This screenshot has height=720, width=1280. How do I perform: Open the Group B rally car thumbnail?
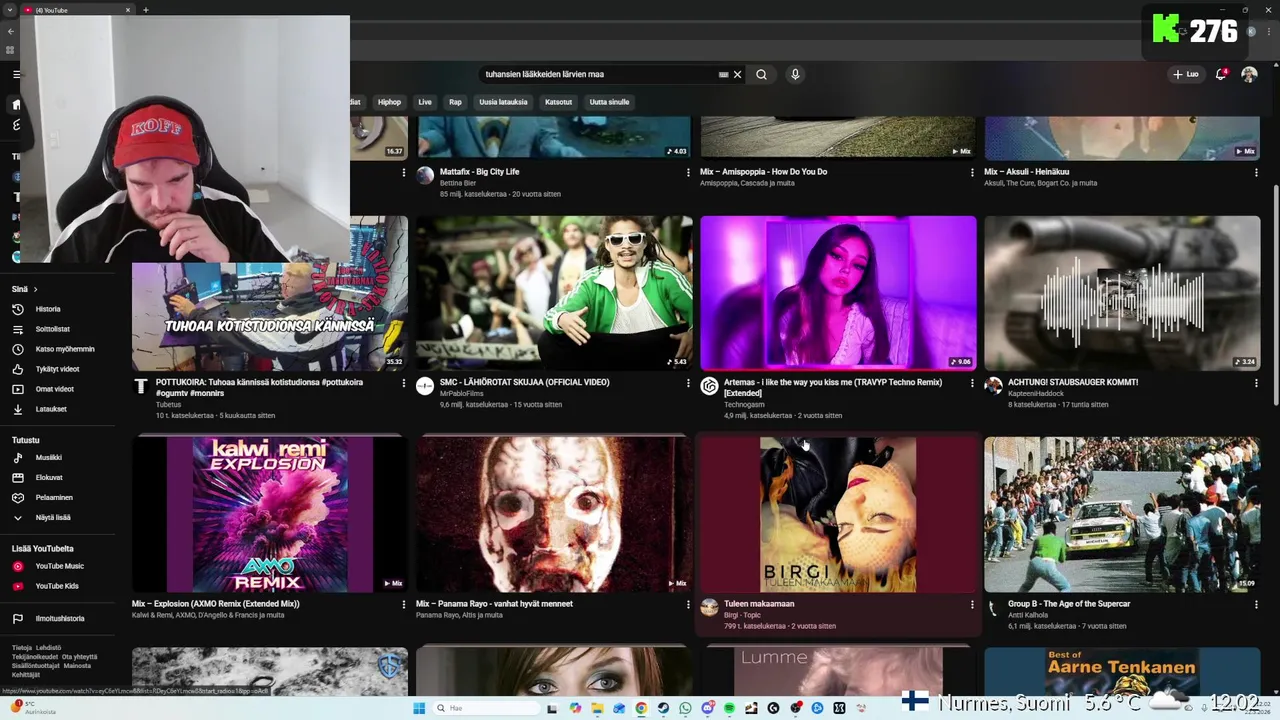(x=1122, y=514)
